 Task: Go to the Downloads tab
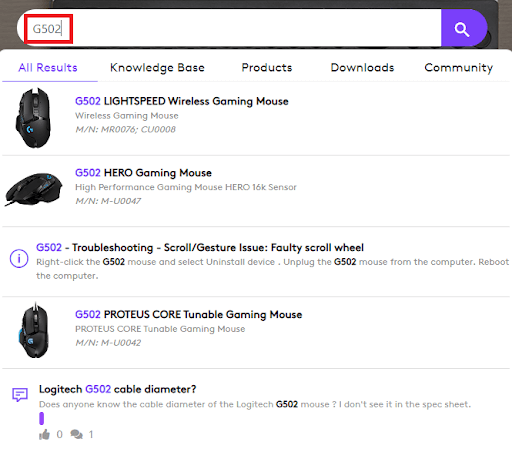pos(362,68)
